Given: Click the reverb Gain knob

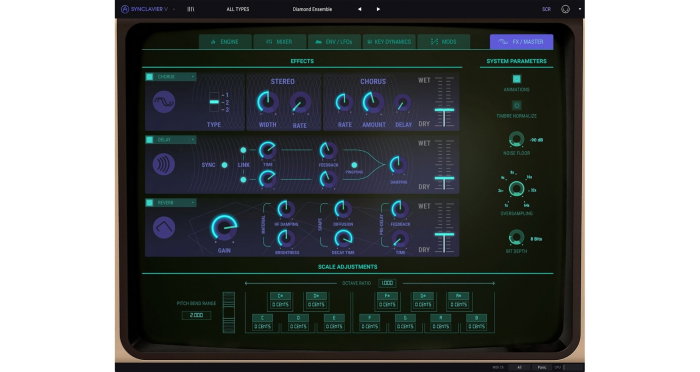Looking at the screenshot, I should 224,228.
